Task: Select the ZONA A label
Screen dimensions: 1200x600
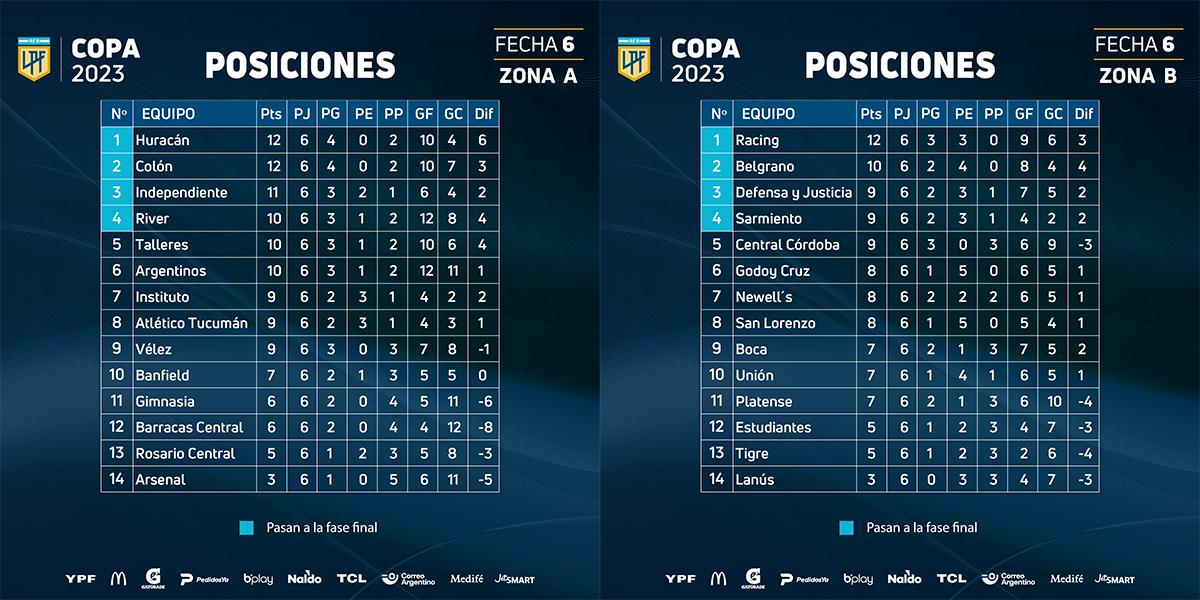Action: [538, 75]
